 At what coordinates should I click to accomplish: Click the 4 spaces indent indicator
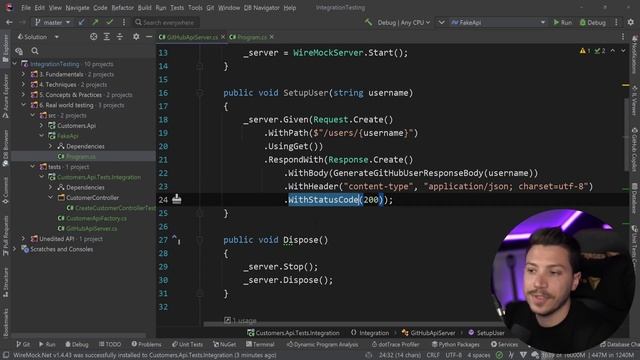pyautogui.click(x=478, y=355)
